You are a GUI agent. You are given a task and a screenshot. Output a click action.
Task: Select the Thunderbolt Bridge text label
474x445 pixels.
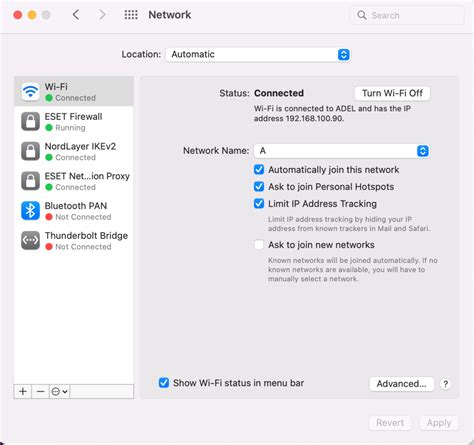click(86, 236)
